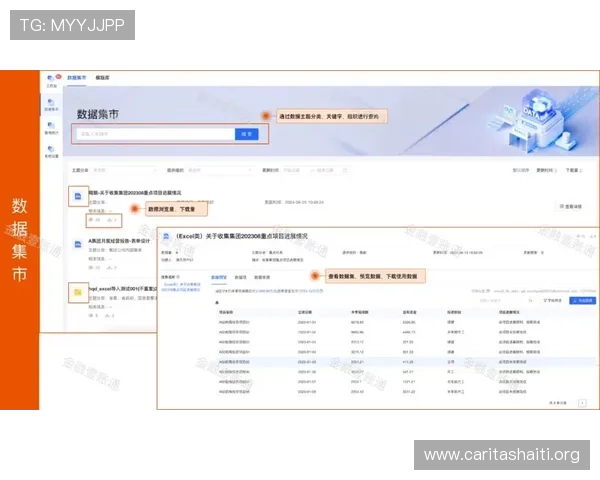Switch to the 模板库 top tab
Screen dimensions: 600x480
pyautogui.click(x=102, y=77)
